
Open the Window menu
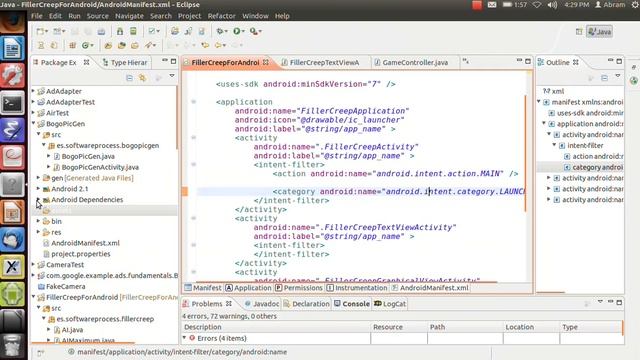point(256,16)
